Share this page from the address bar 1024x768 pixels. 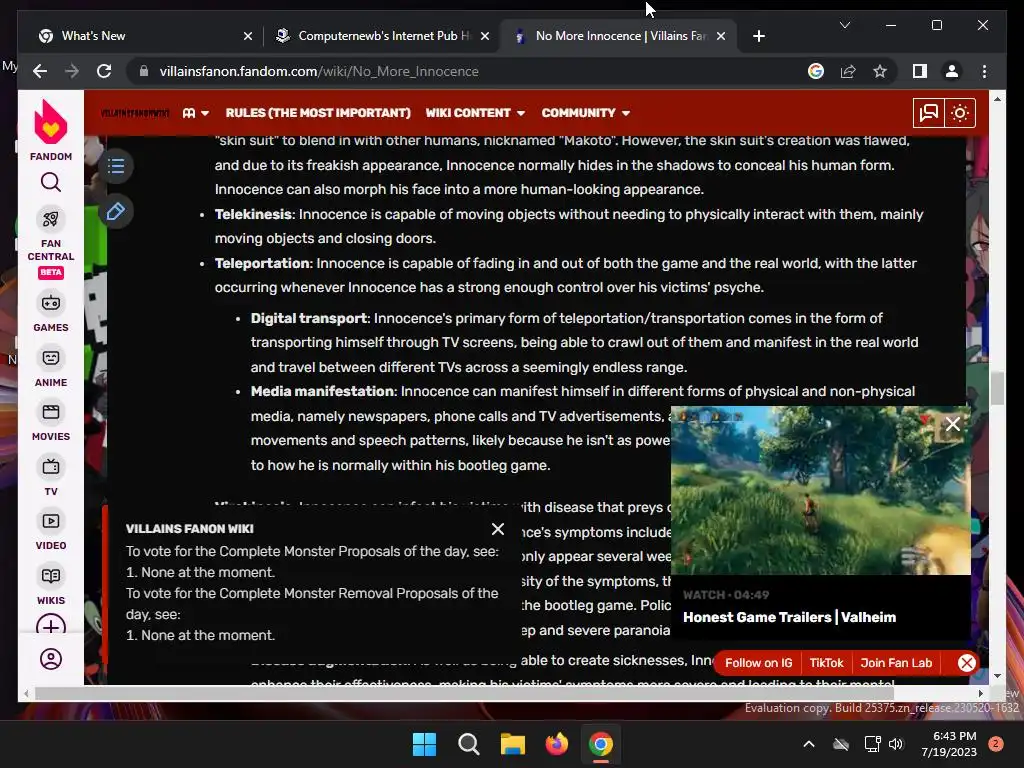[x=848, y=71]
